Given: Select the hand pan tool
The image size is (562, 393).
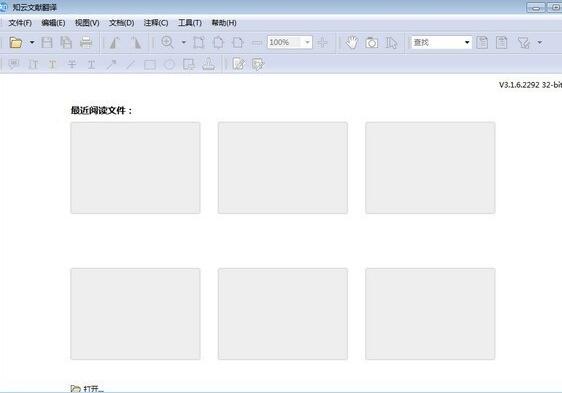Looking at the screenshot, I should click(x=352, y=43).
